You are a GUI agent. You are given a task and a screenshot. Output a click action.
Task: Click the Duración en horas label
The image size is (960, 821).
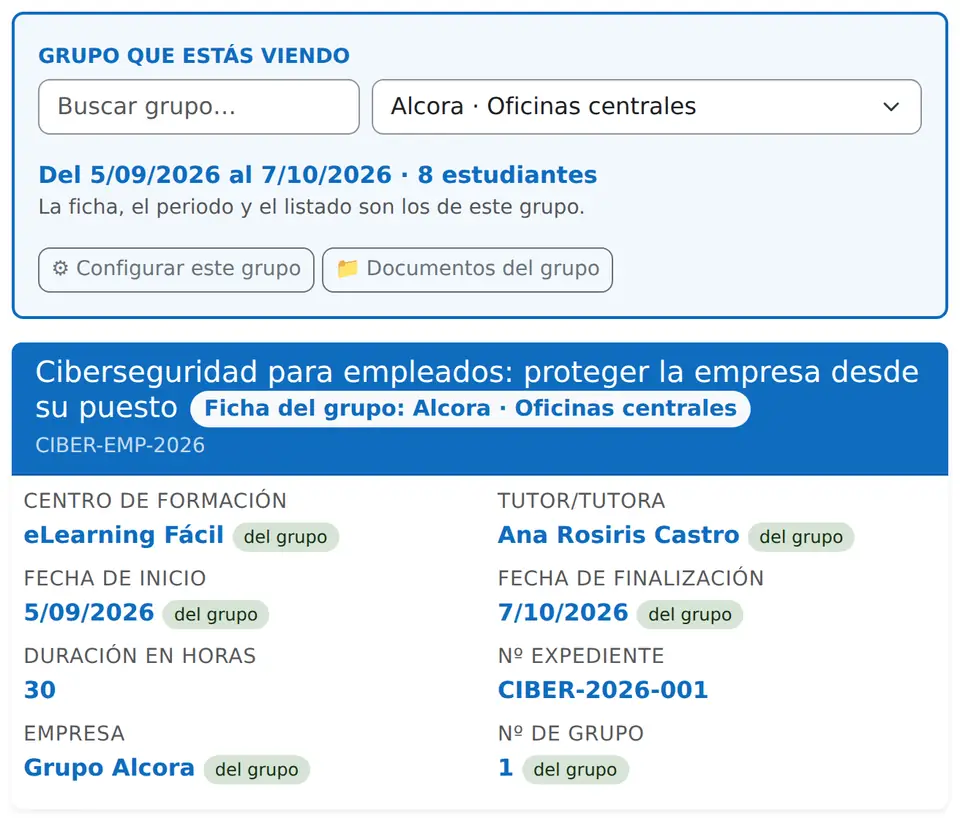click(140, 656)
